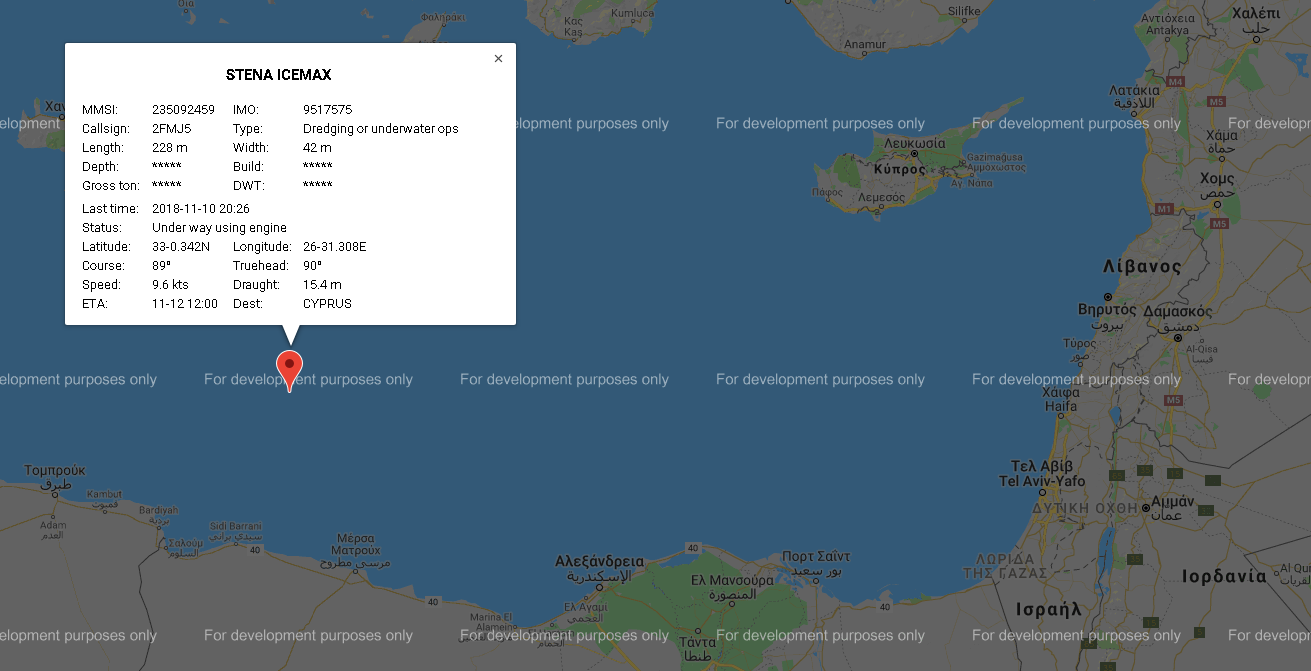1311x671 pixels.
Task: Click the DWT masked value
Action: tap(317, 186)
